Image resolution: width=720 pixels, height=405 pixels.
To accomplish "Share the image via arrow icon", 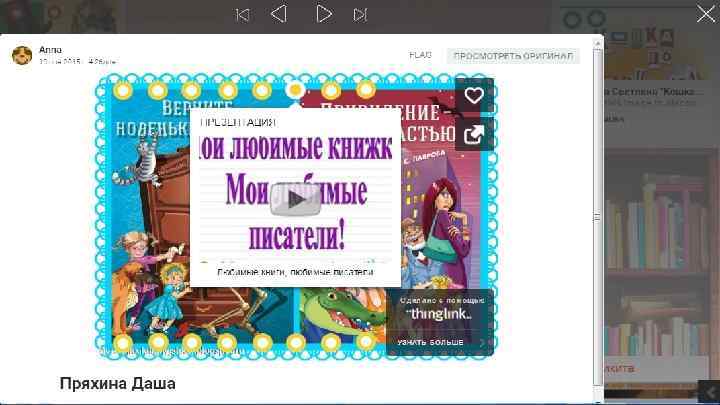I will tap(474, 134).
